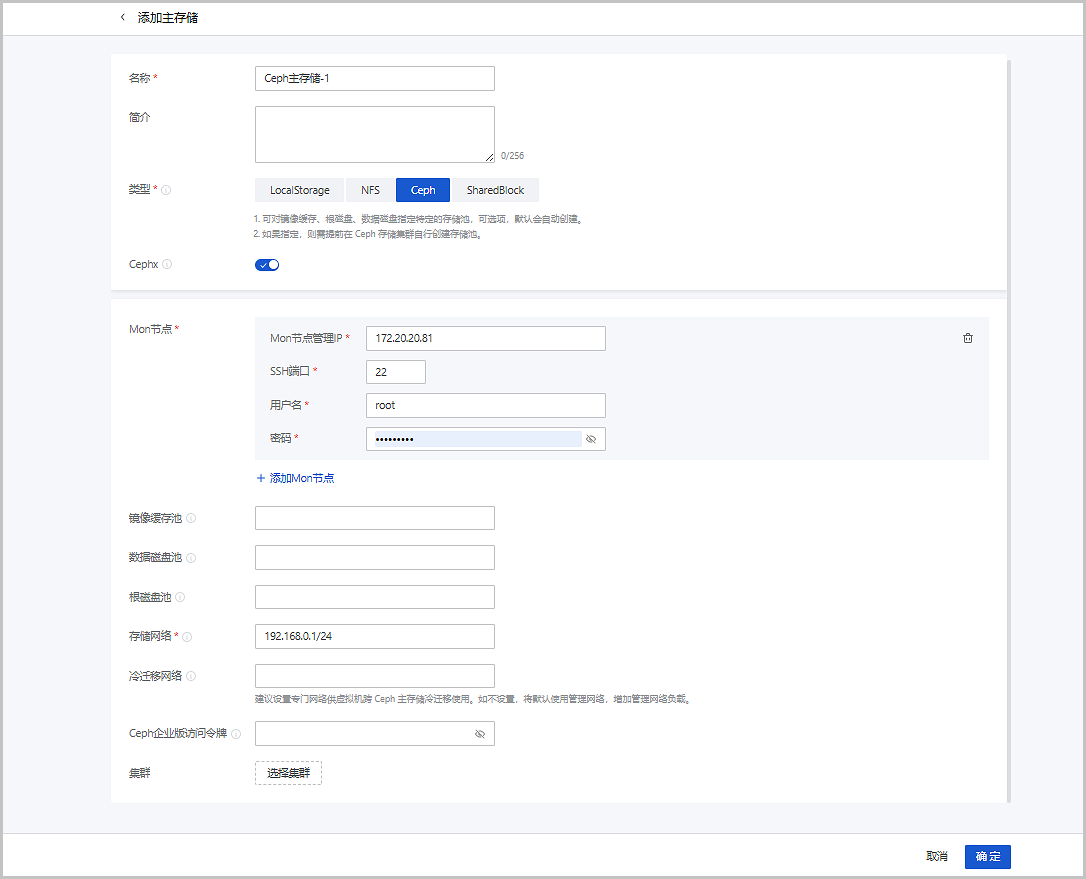This screenshot has width=1086, height=879.
Task: Click 取消 to cancel
Action: [937, 857]
